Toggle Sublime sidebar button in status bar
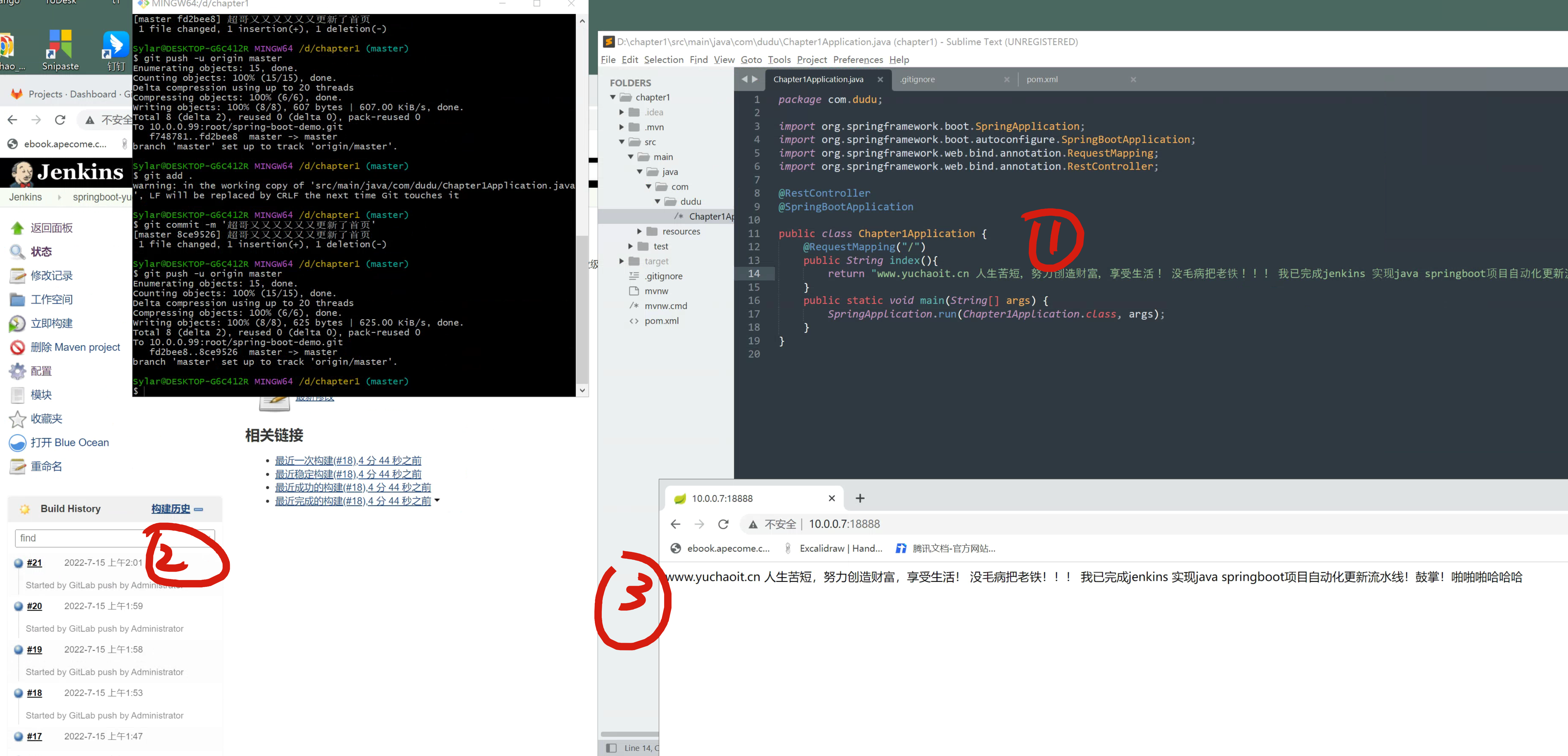The height and width of the screenshot is (756, 1568). coord(611,748)
